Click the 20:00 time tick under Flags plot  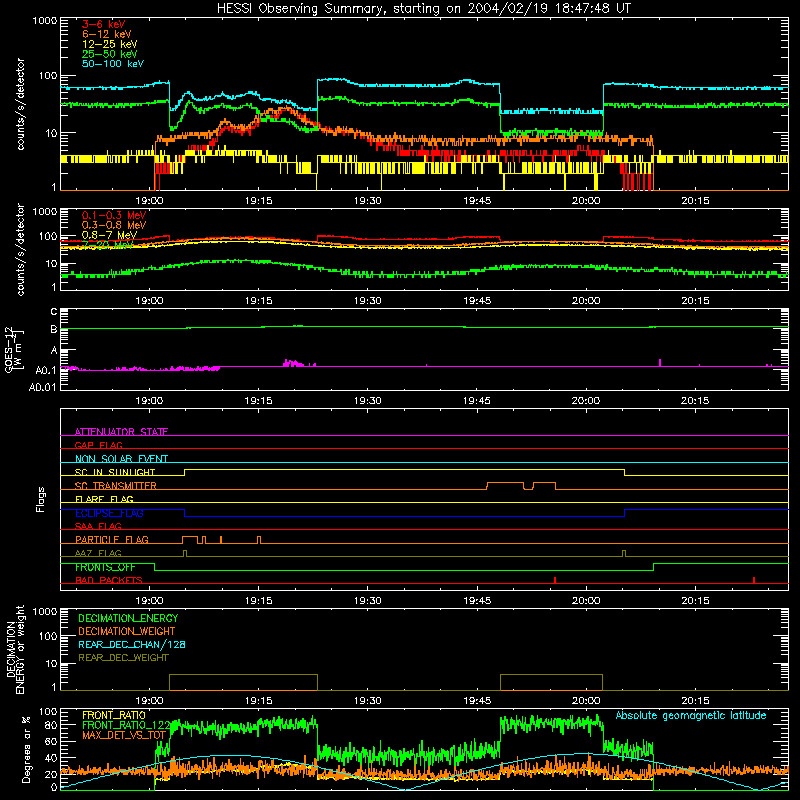pyautogui.click(x=586, y=601)
